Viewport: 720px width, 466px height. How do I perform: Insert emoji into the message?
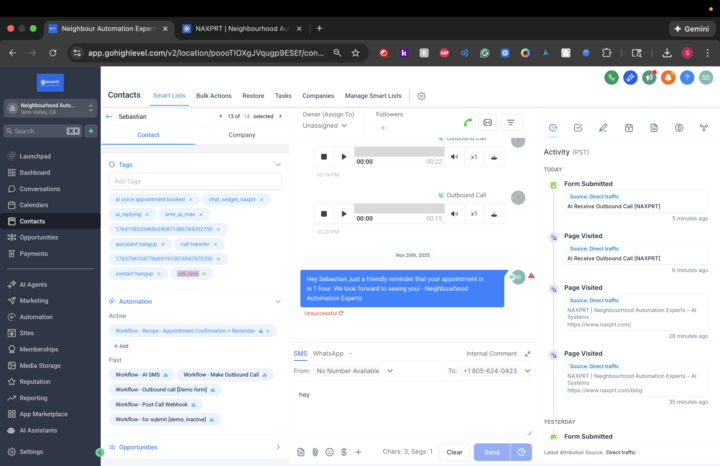[329, 452]
